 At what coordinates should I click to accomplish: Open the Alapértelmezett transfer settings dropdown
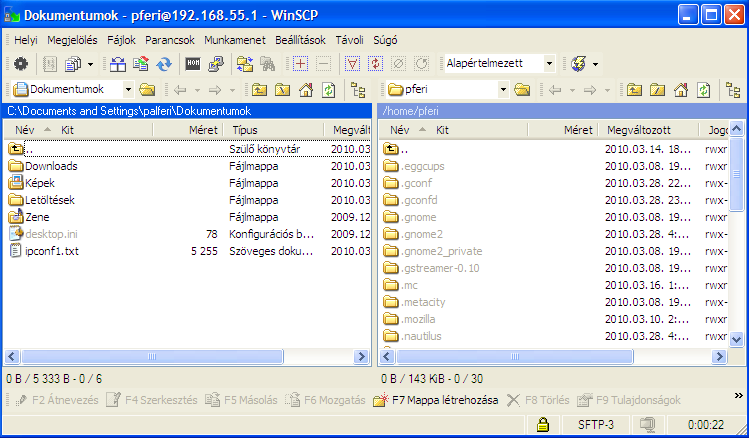point(549,64)
